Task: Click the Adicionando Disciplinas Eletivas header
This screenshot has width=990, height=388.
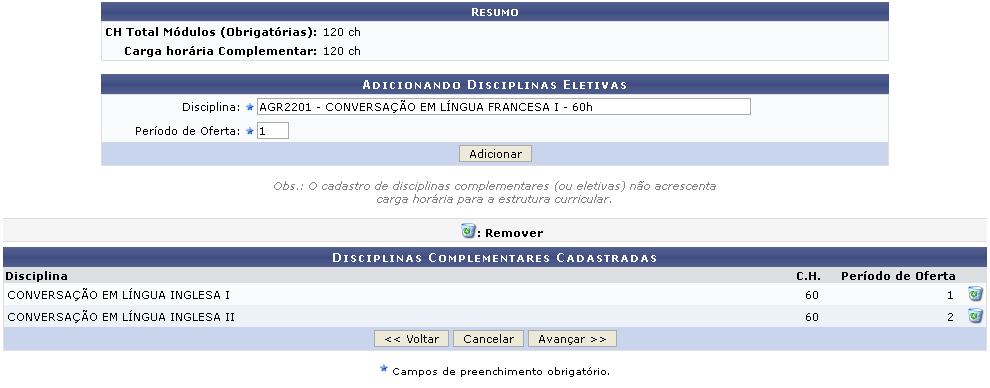Action: click(x=495, y=85)
